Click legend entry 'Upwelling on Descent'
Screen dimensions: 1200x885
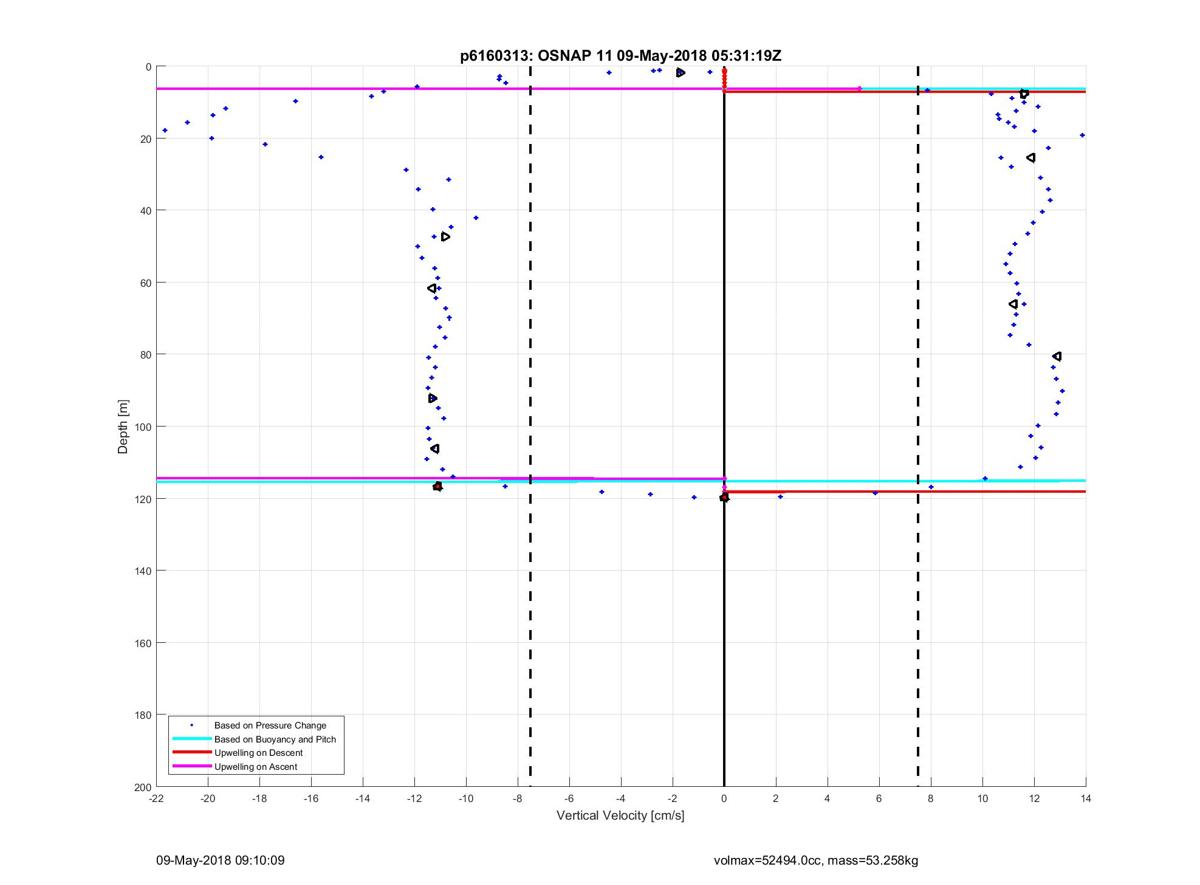(x=258, y=752)
